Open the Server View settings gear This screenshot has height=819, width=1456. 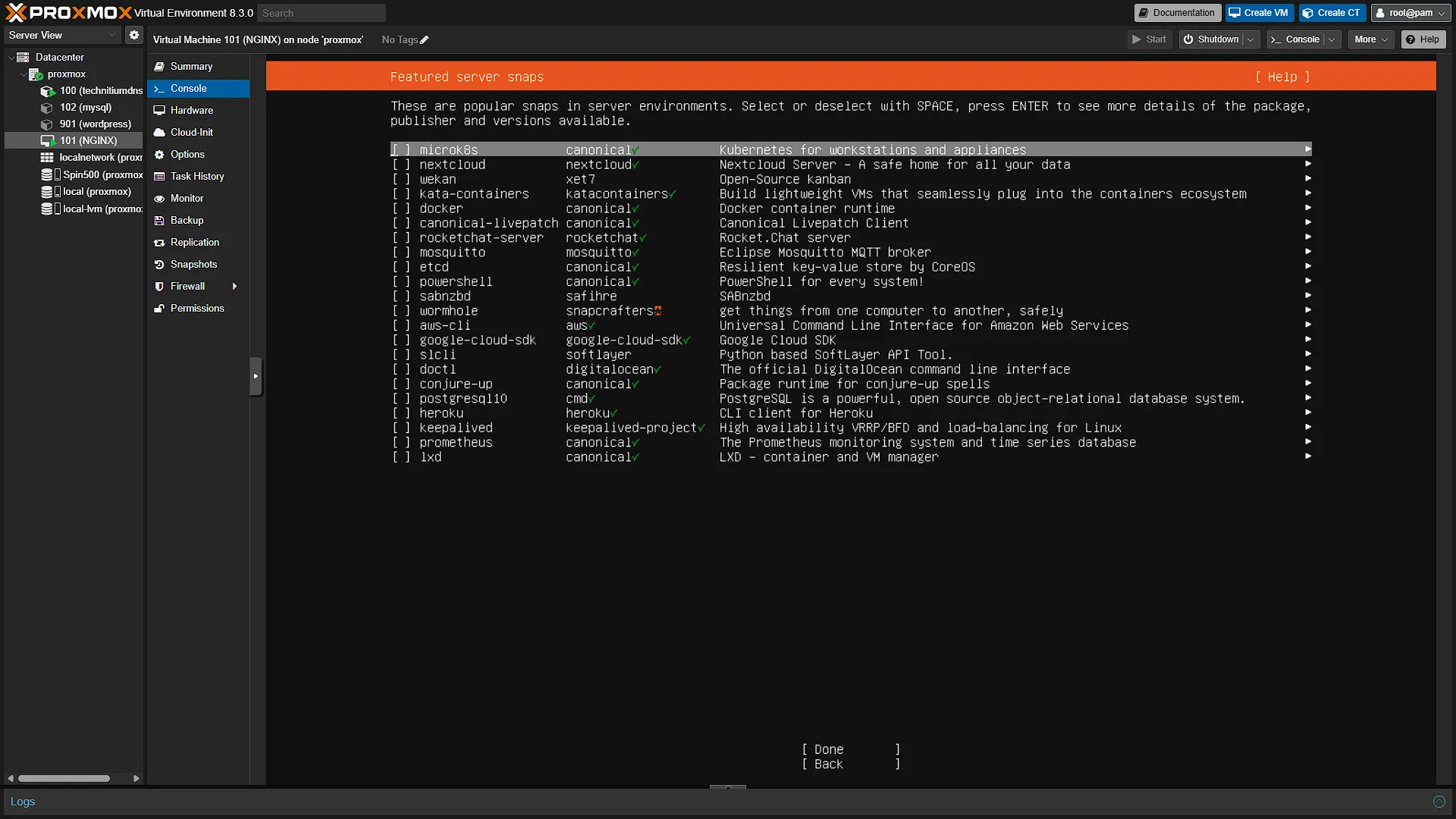click(x=134, y=35)
